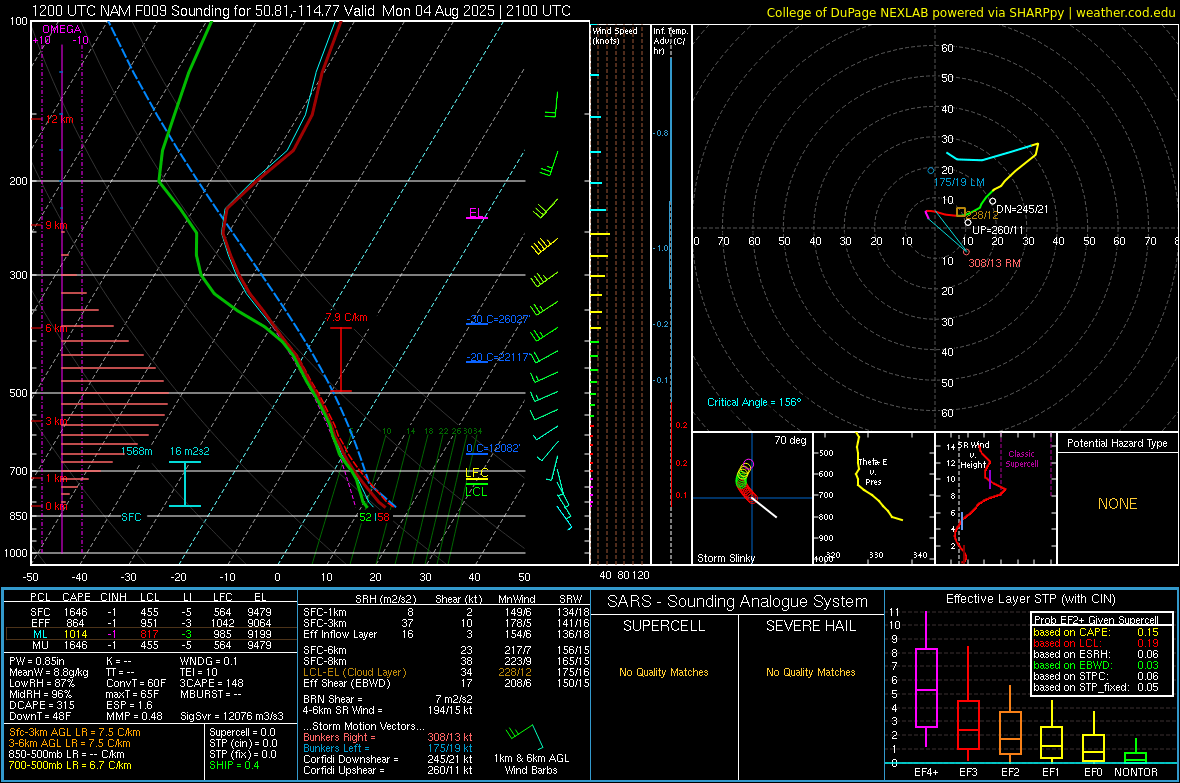
Task: Click the 6 km height marker
Action: [54, 328]
